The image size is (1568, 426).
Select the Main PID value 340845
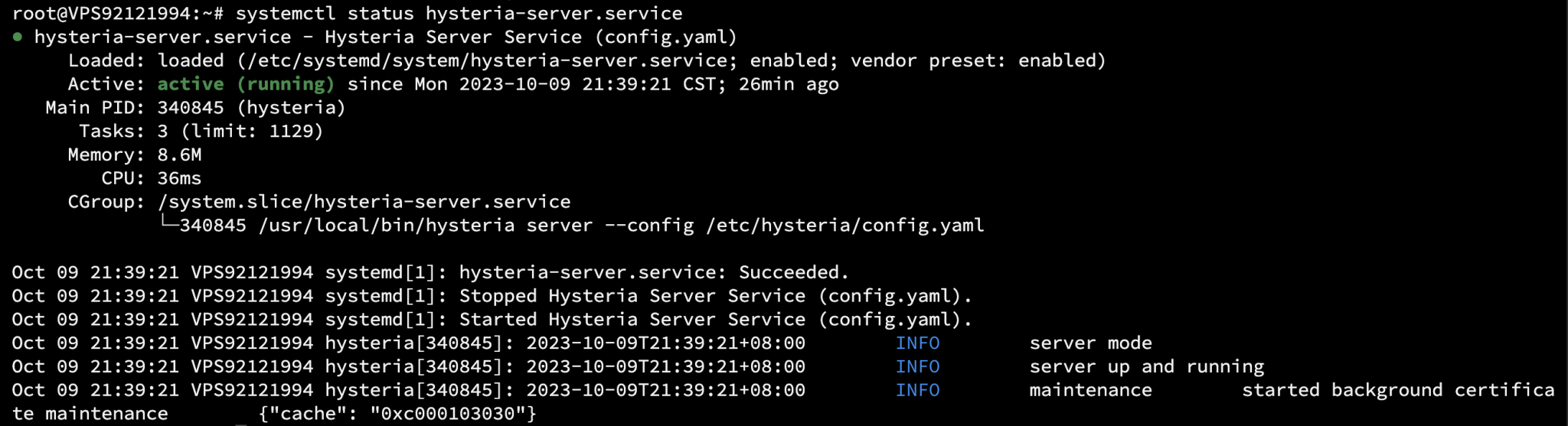point(191,108)
